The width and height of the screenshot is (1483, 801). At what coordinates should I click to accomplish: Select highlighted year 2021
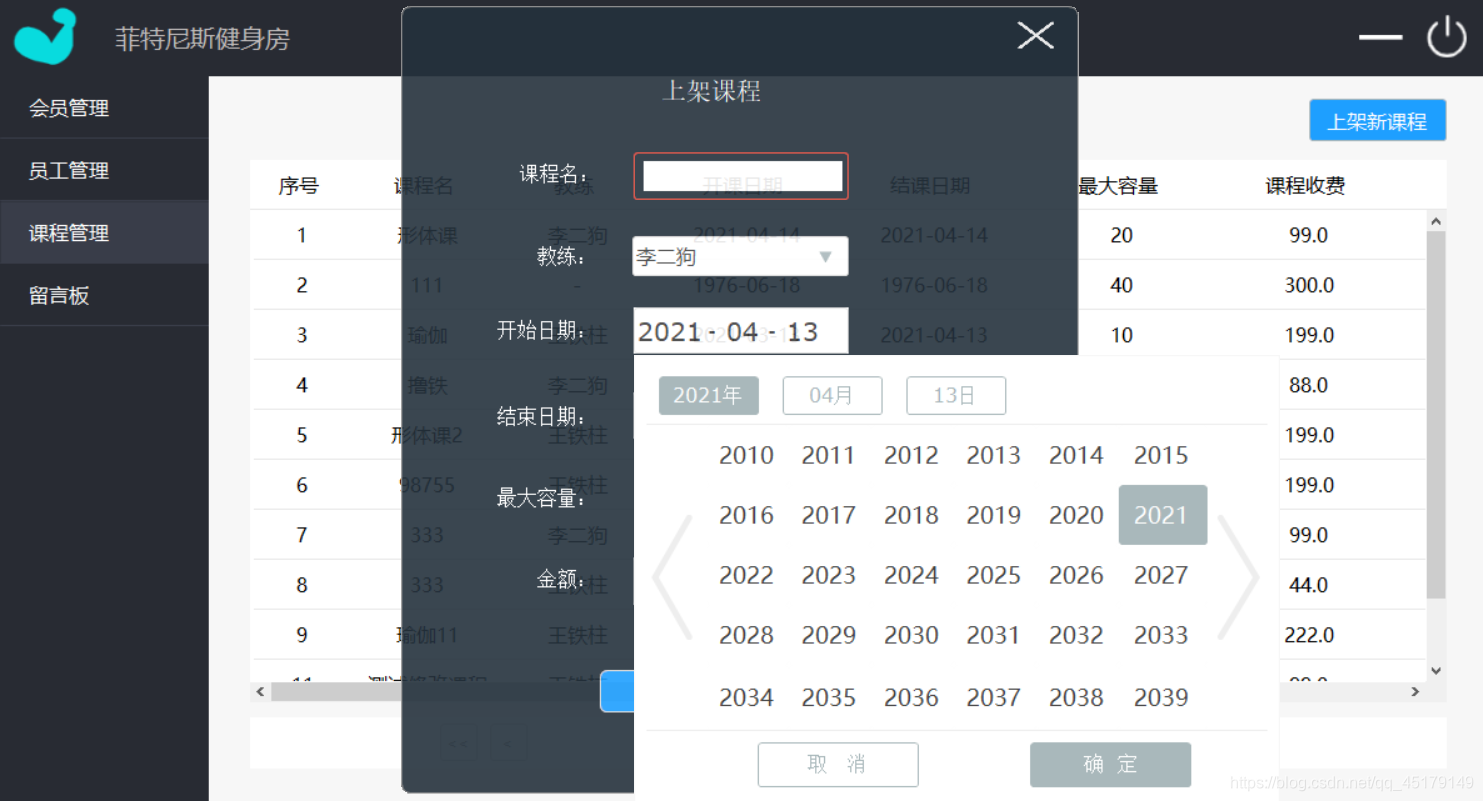(x=1162, y=515)
